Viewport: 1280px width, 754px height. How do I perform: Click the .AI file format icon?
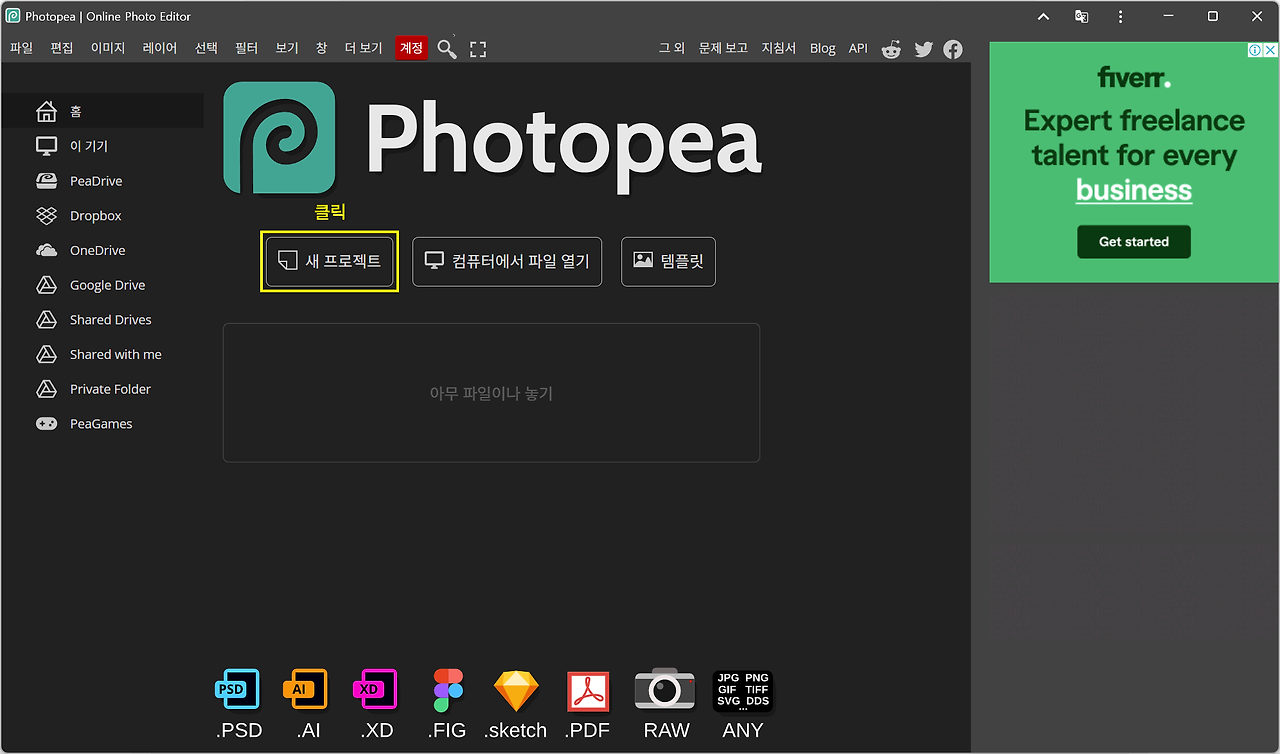[x=306, y=689]
